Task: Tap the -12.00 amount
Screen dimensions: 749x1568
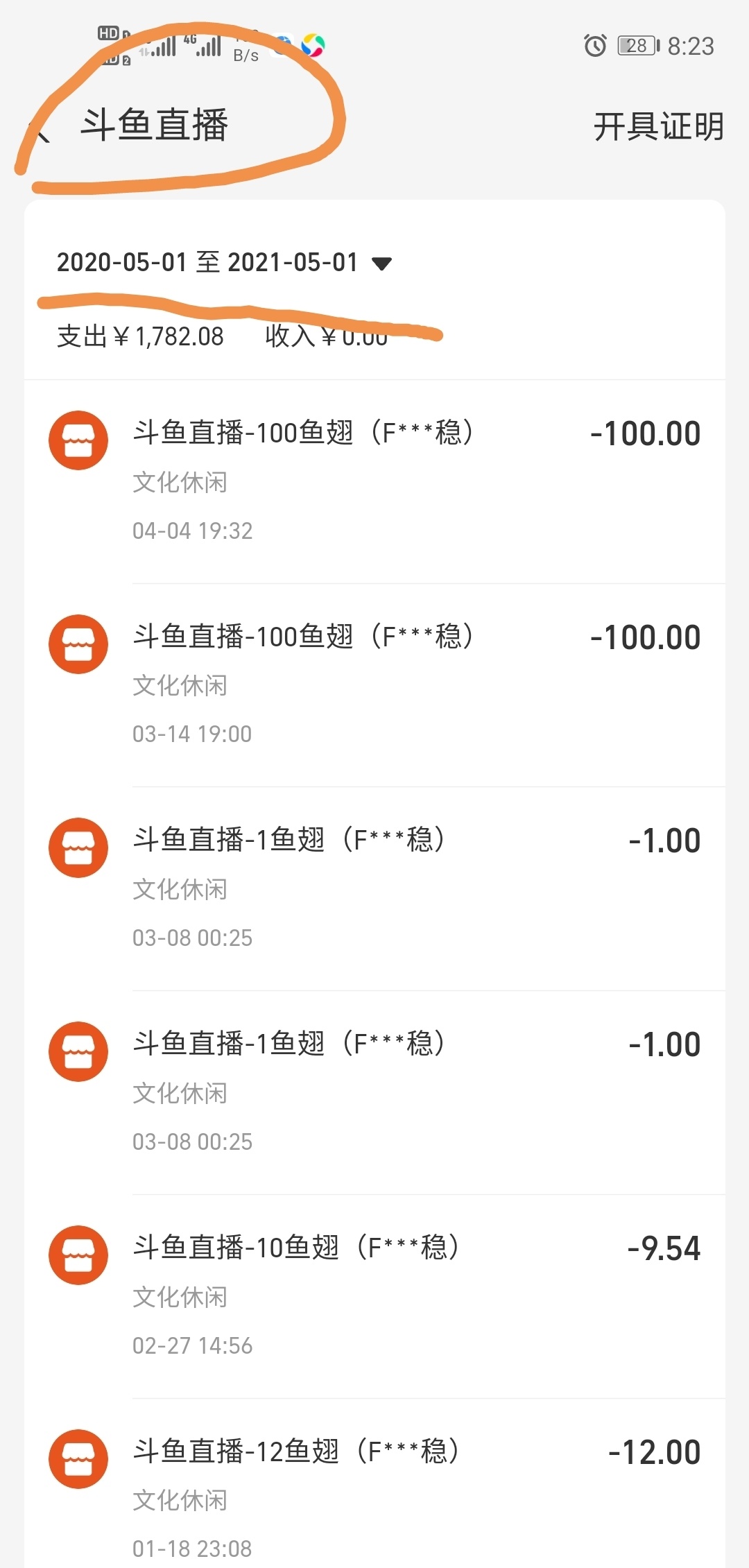Action: (x=654, y=1452)
